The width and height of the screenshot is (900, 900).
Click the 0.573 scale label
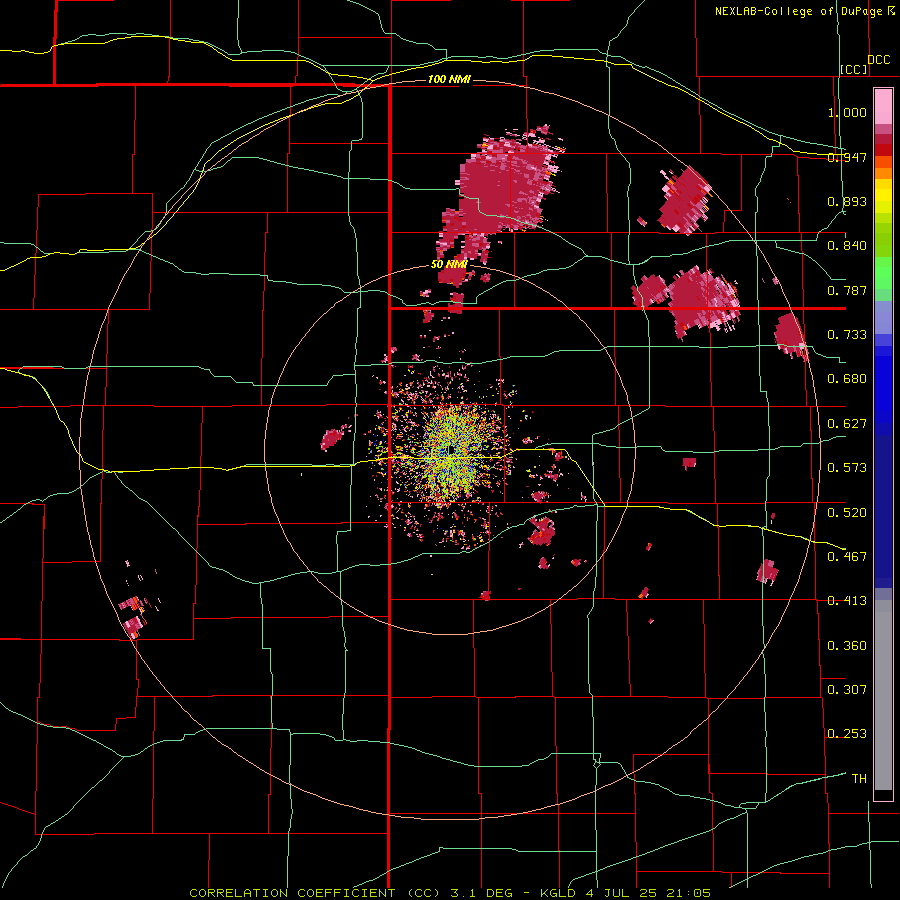pos(847,468)
